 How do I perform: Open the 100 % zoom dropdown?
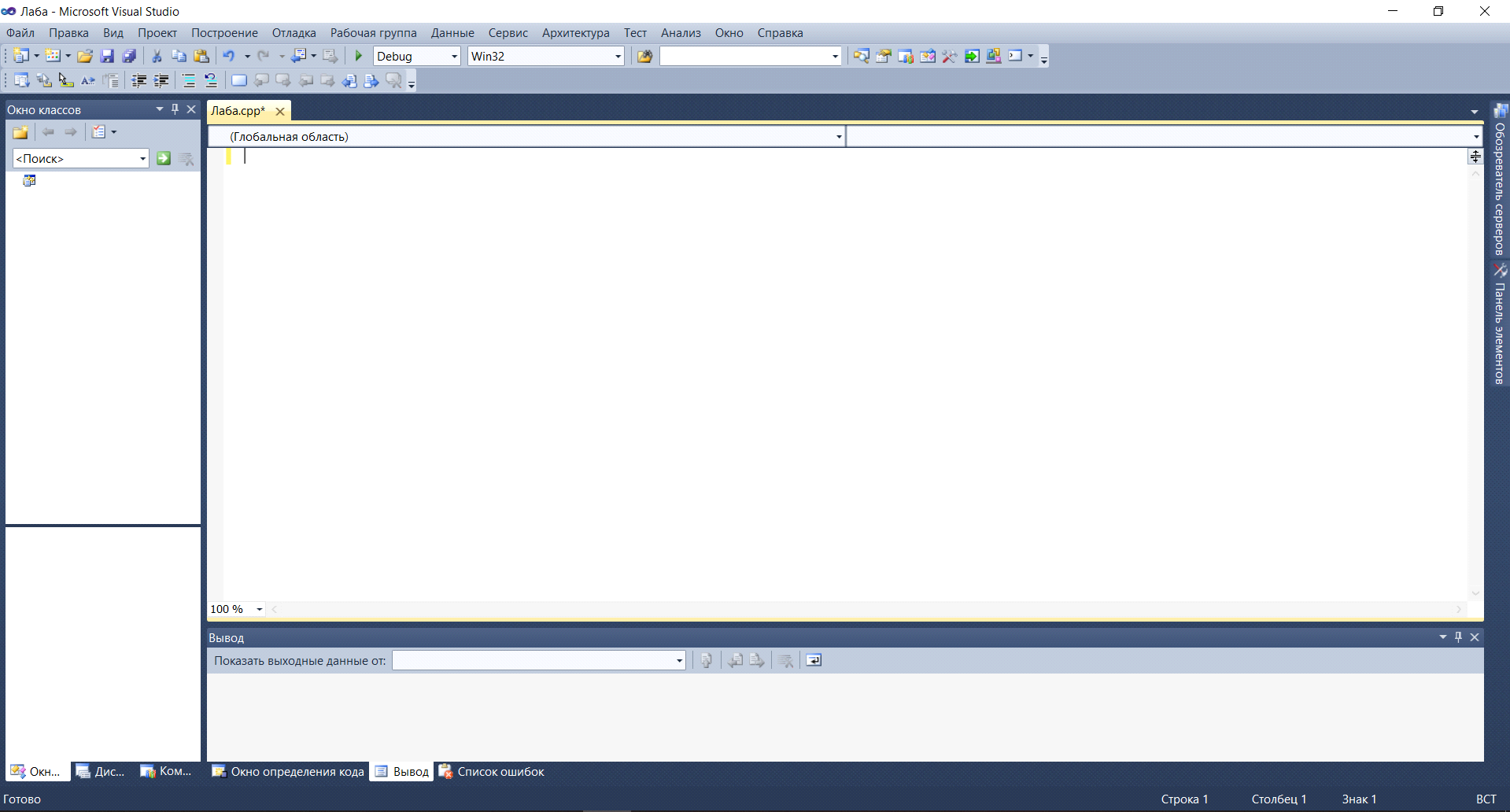(260, 609)
